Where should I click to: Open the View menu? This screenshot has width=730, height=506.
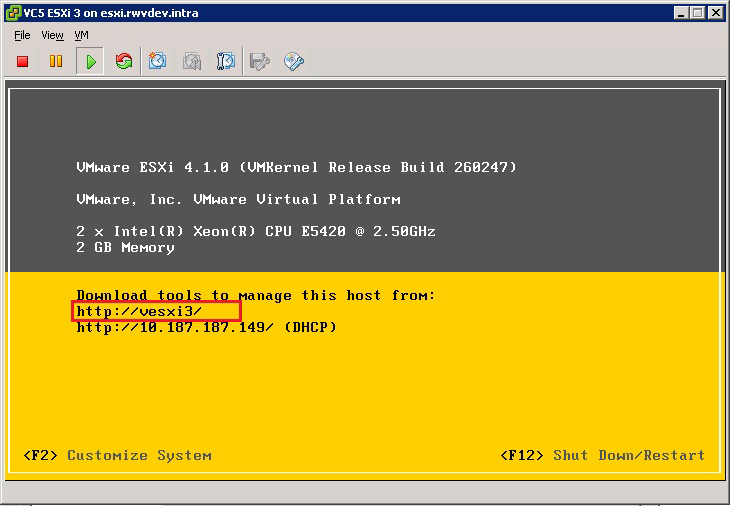click(52, 35)
